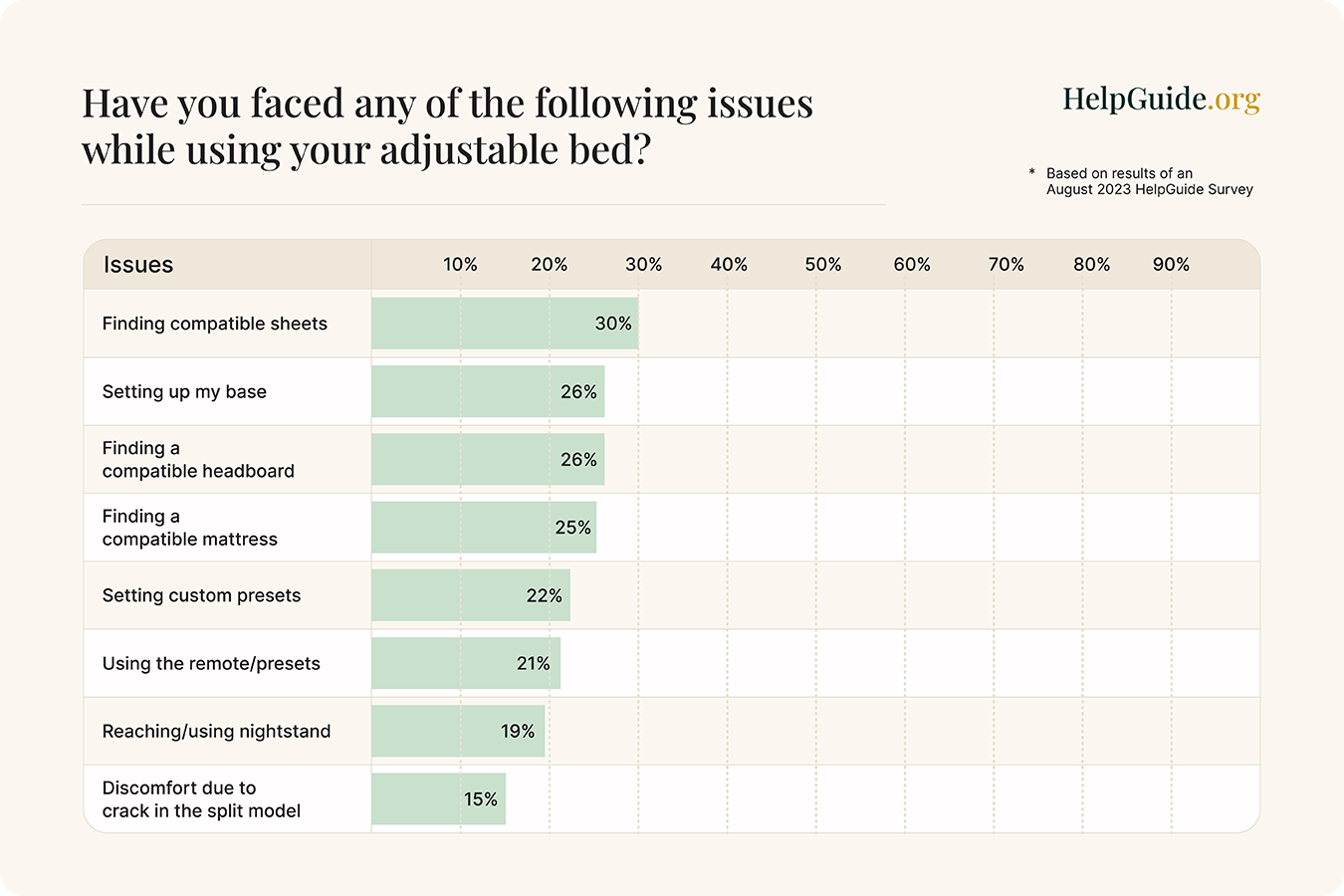The height and width of the screenshot is (896, 1344).
Task: Click the 30% bar for compatible sheets
Action: pos(504,324)
